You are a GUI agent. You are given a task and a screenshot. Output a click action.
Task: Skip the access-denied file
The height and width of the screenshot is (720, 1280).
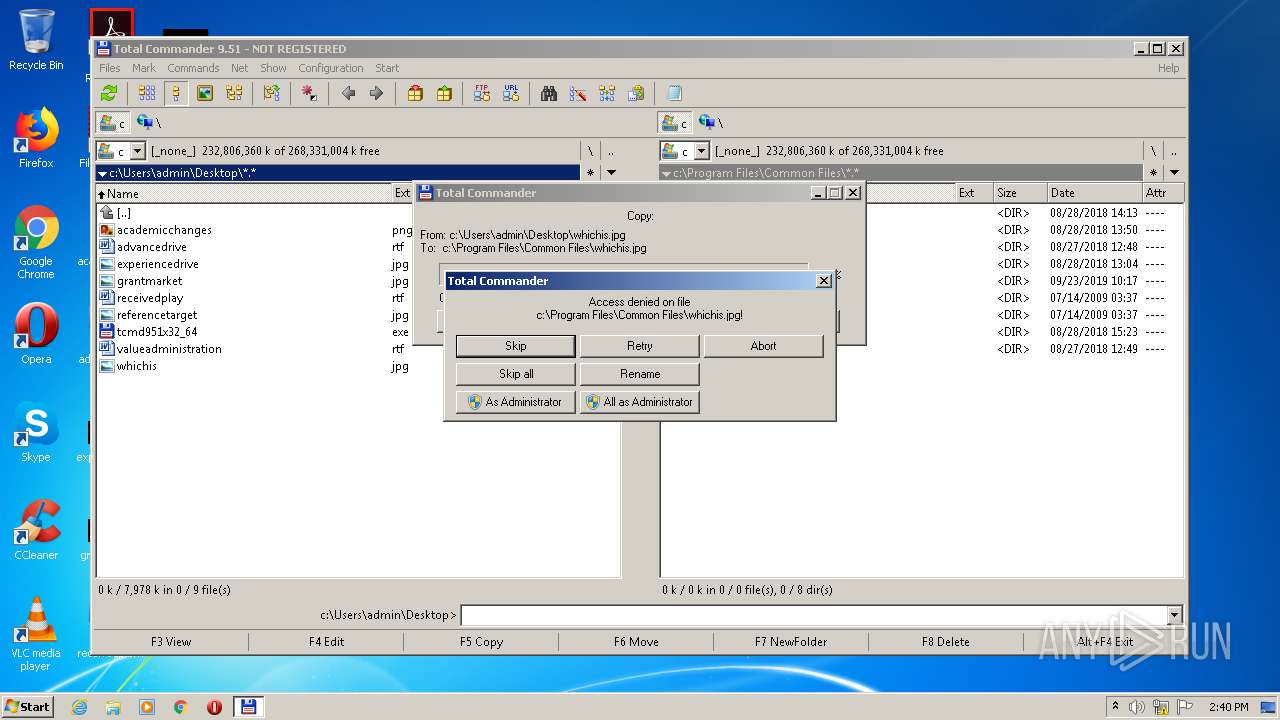pyautogui.click(x=515, y=346)
